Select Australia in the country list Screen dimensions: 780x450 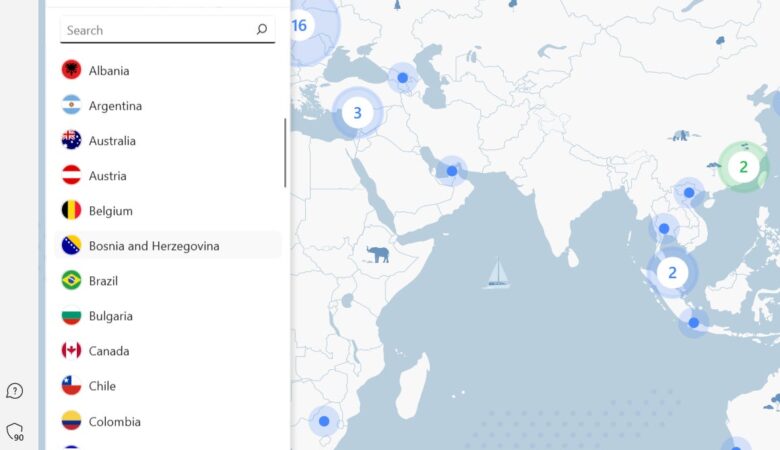tap(112, 141)
